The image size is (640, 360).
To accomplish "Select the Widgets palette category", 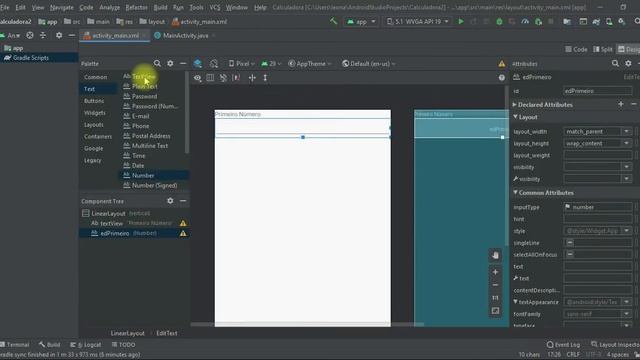I will click(x=95, y=113).
